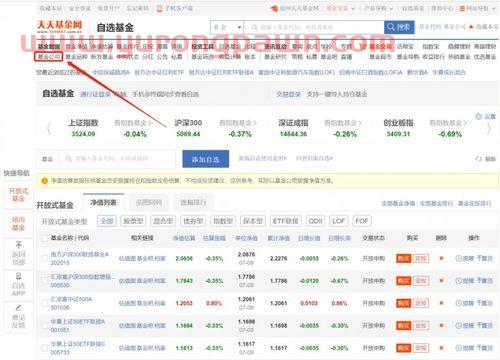Click the orange 购买 button for 汇添富中证500A
The width and height of the screenshot is (500, 360).
click(403, 303)
